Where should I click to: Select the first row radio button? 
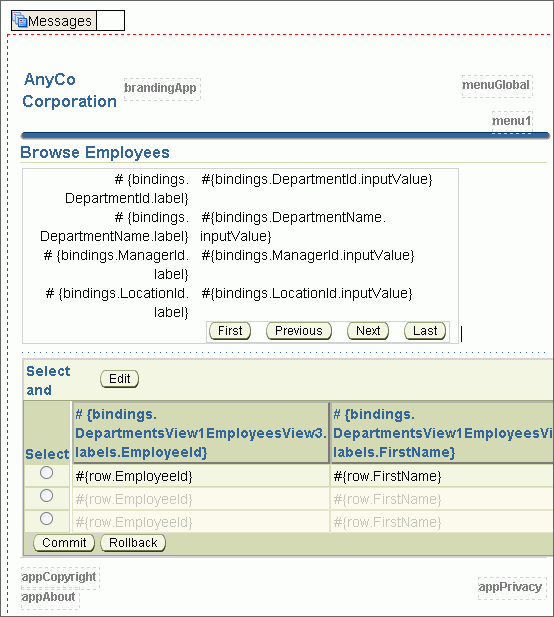click(46, 473)
